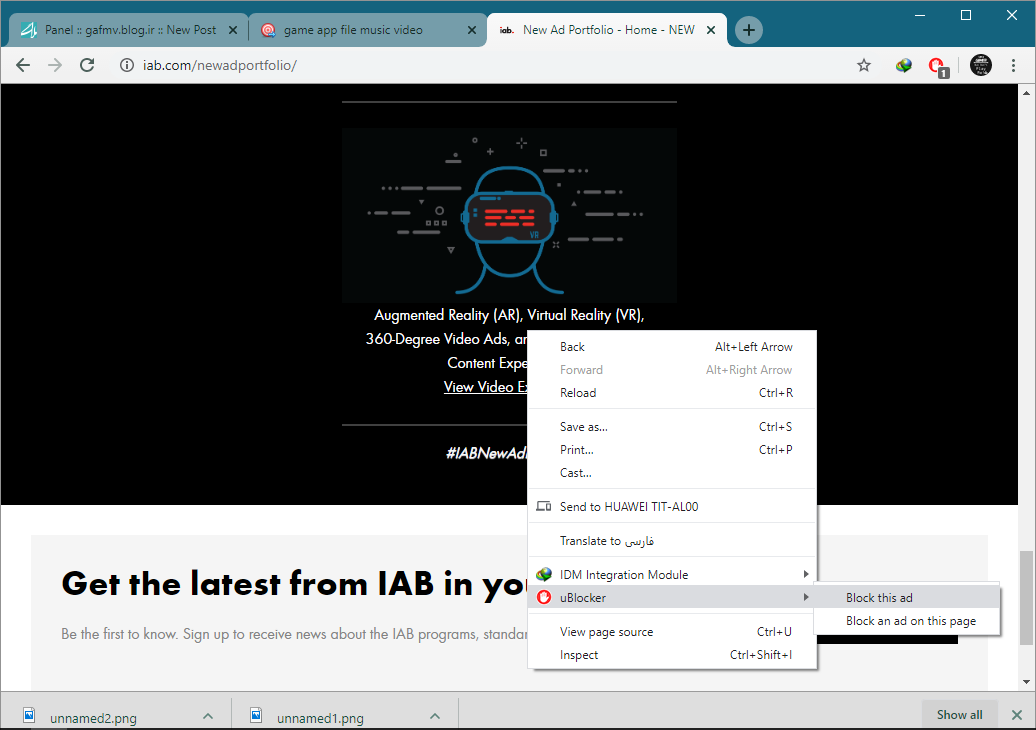Open the Chrome three-dot menu
1036x730 pixels.
(1013, 65)
